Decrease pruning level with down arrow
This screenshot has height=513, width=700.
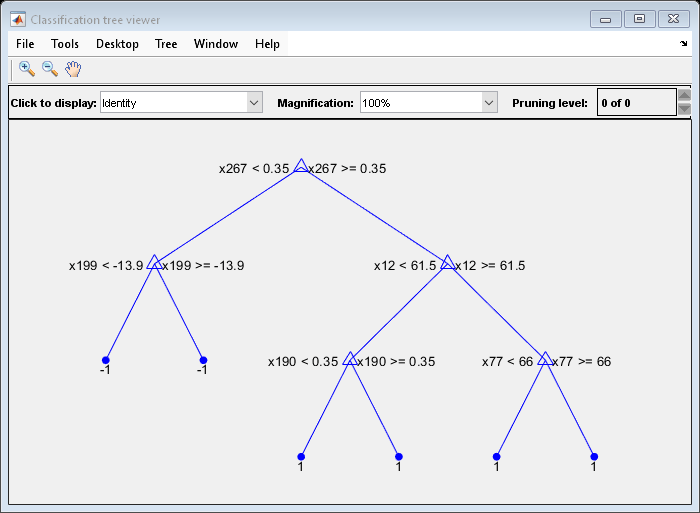coord(684,110)
